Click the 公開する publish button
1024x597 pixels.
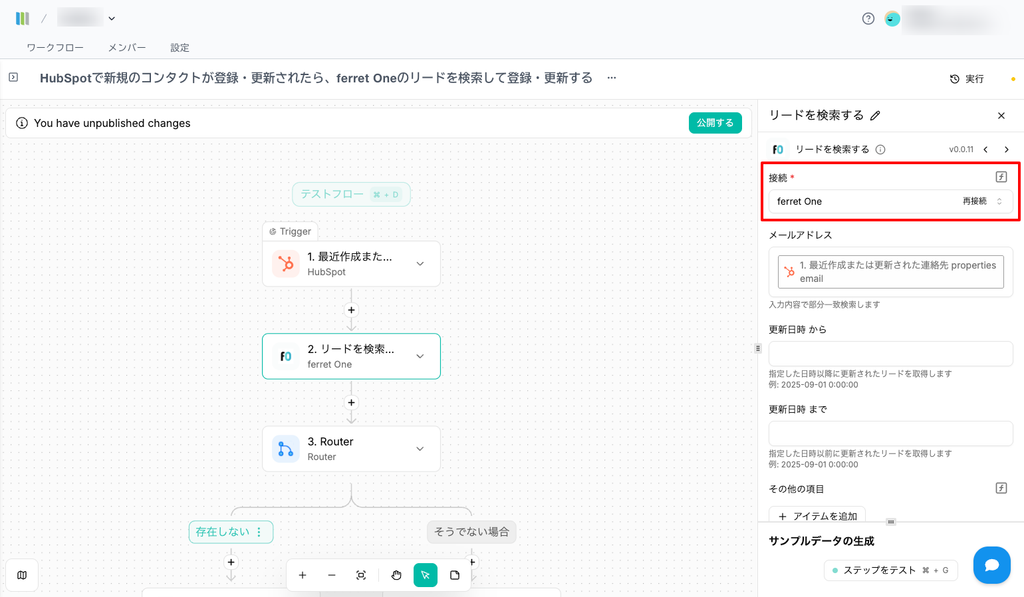714,123
